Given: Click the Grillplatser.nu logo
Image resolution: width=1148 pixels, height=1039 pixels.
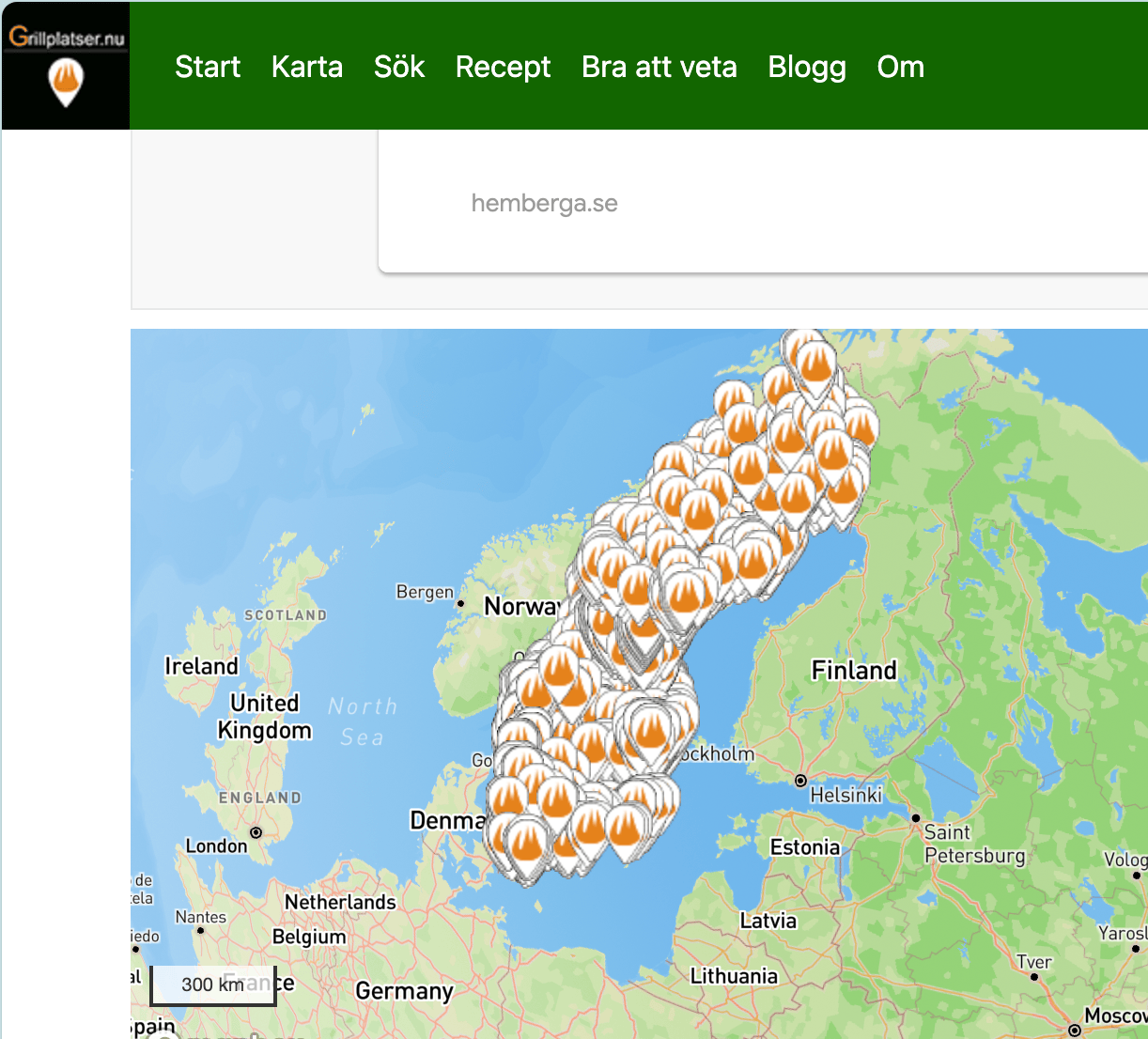Looking at the screenshot, I should pos(66,66).
